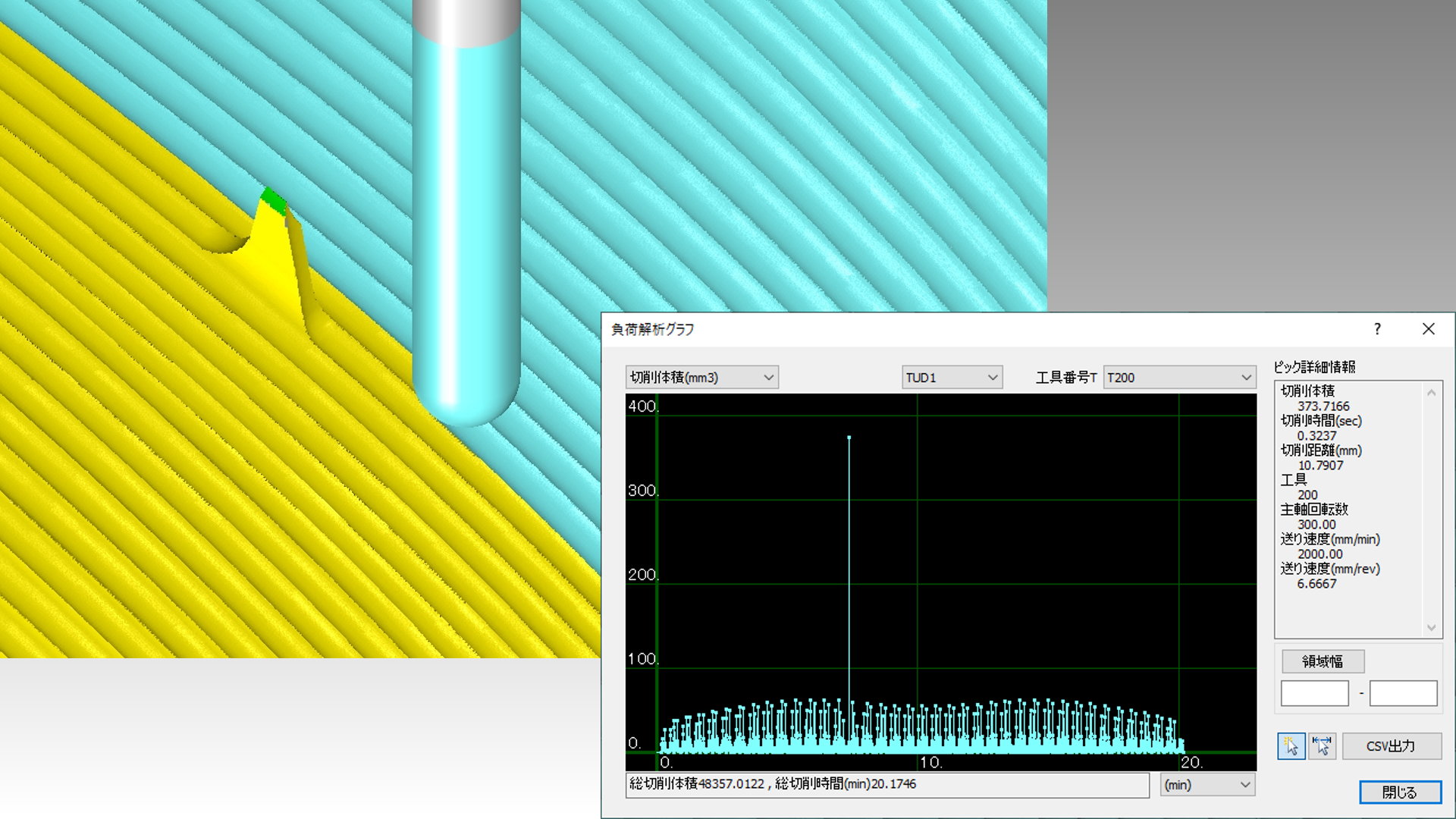Select the single-point pick cursor icon
The width and height of the screenshot is (1456, 819).
click(x=1291, y=746)
